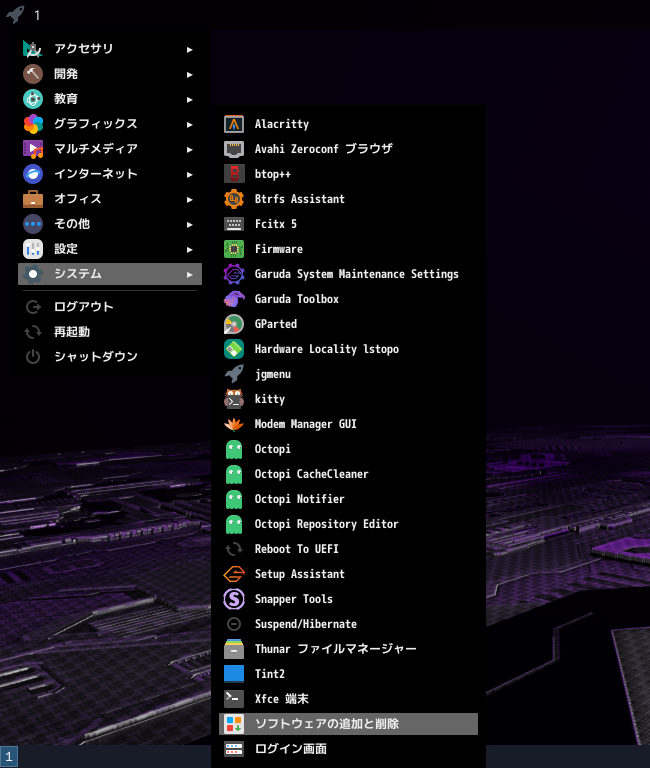Click the Garuda Toolbox eagle icon

[x=234, y=299]
